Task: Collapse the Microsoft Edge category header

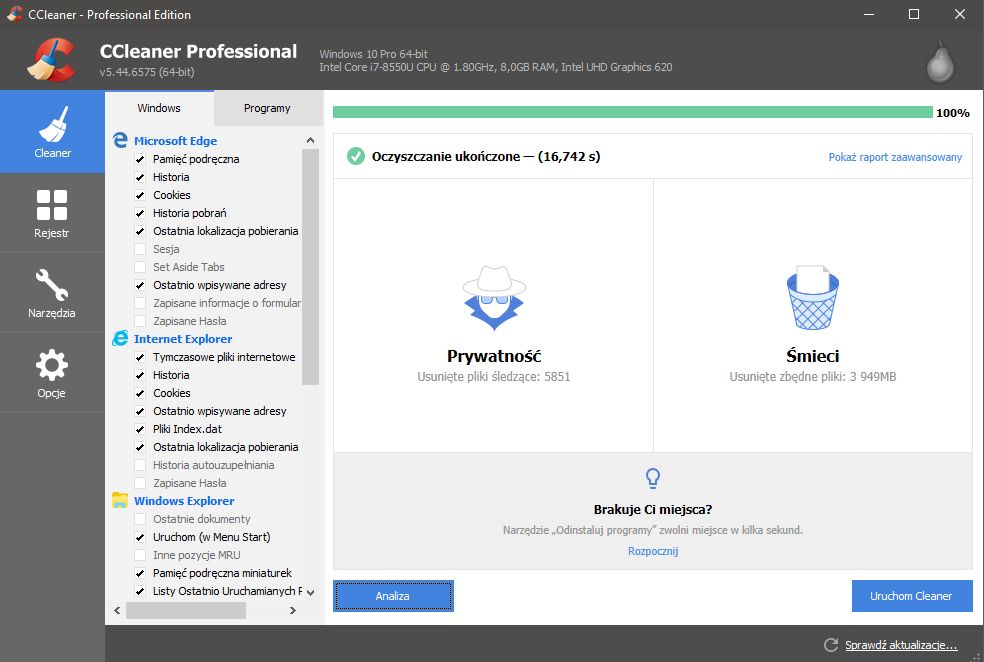Action: (175, 141)
